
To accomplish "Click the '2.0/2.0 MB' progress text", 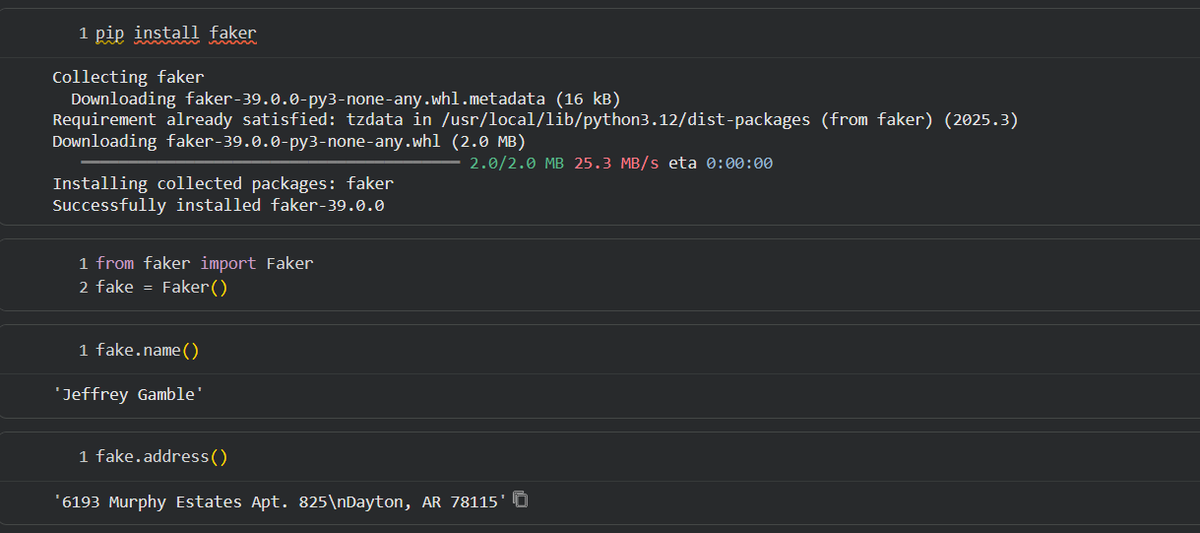I will (x=517, y=163).
